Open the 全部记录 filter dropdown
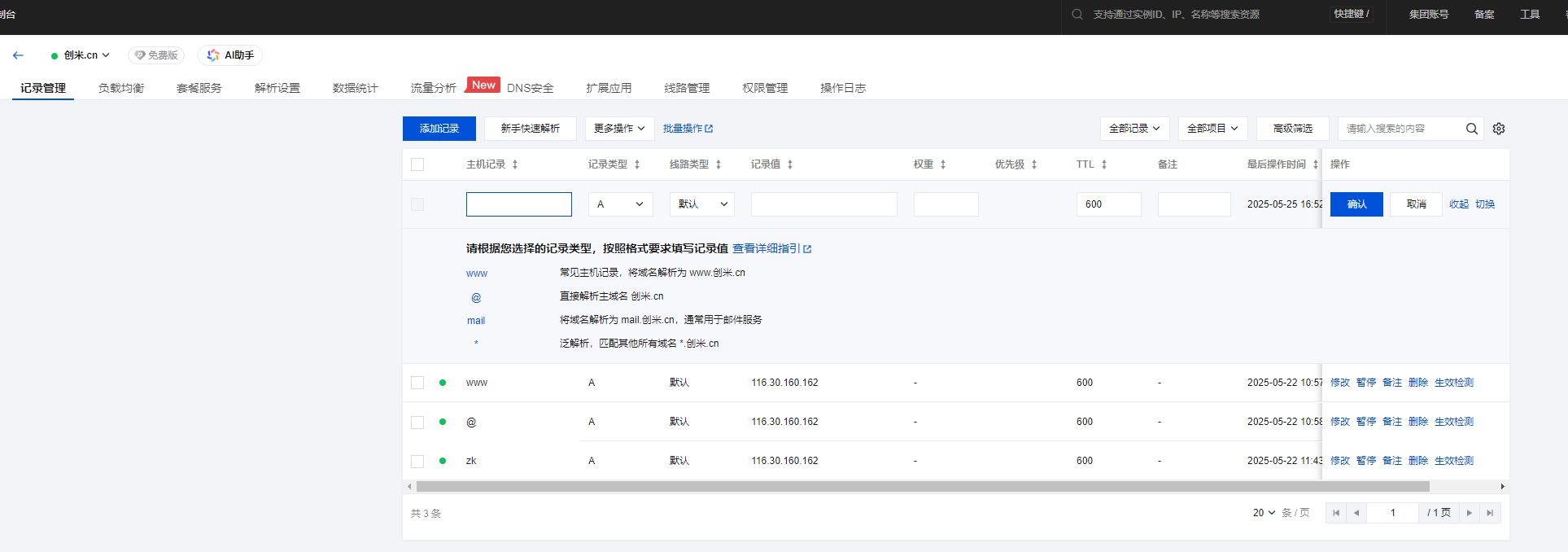Viewport: 1568px width, 552px height. click(x=1134, y=129)
